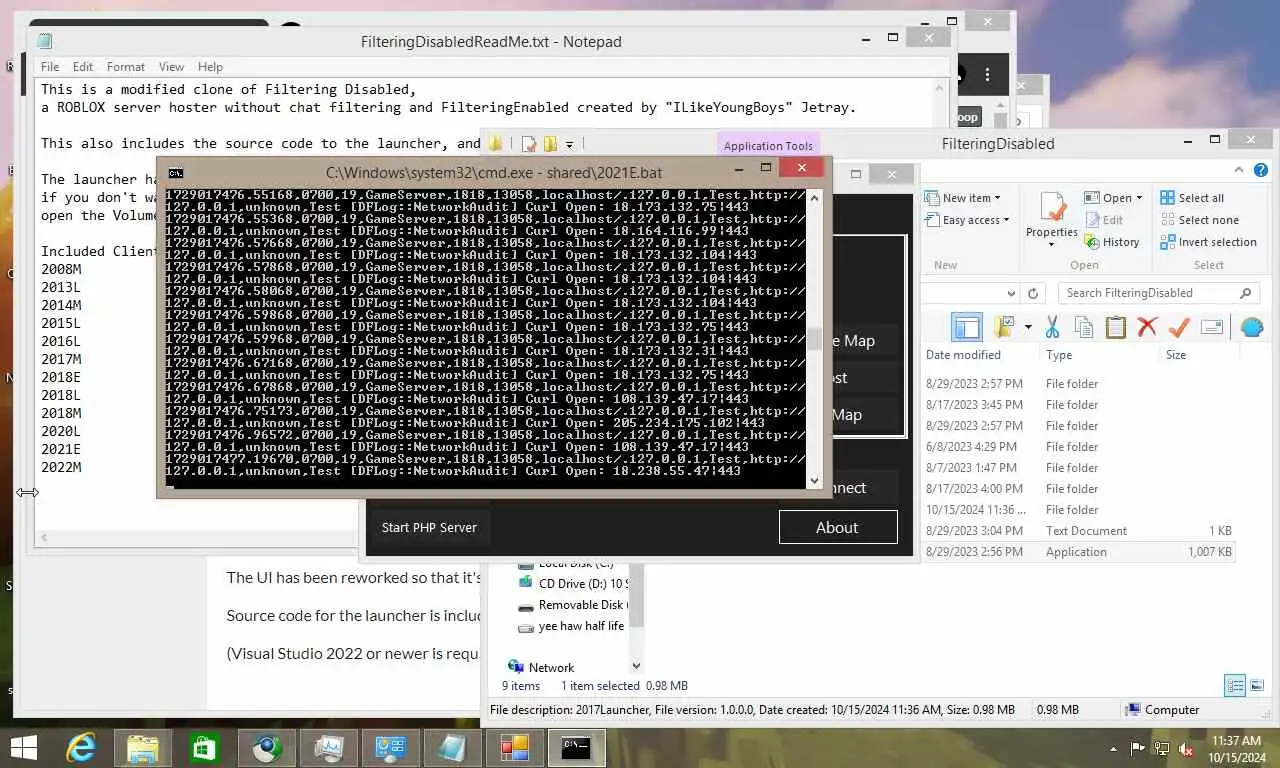This screenshot has width=1280, height=768.
Task: Toggle the preview pane layout icon
Action: [x=966, y=327]
